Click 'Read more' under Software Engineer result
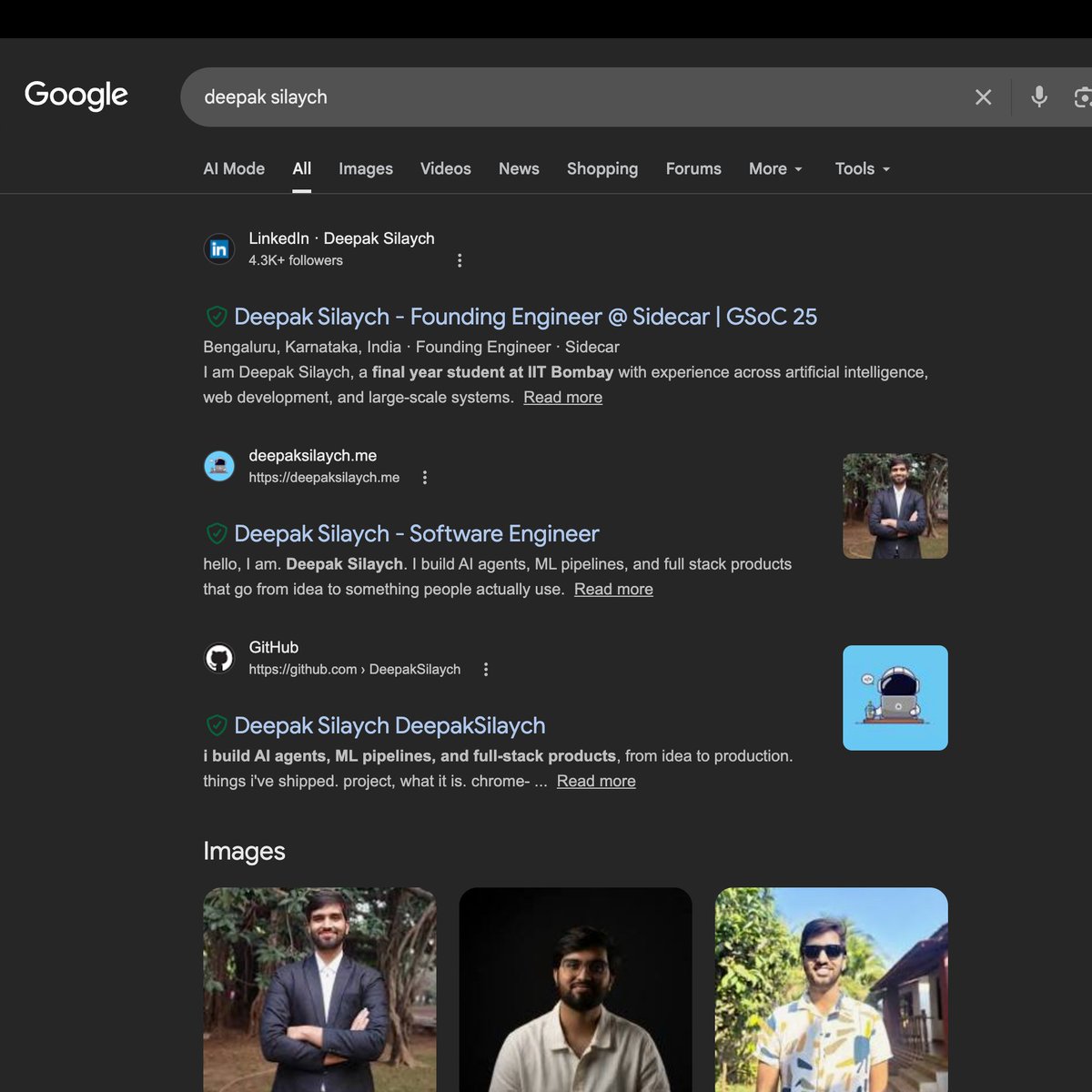Image resolution: width=1092 pixels, height=1092 pixels. click(613, 590)
